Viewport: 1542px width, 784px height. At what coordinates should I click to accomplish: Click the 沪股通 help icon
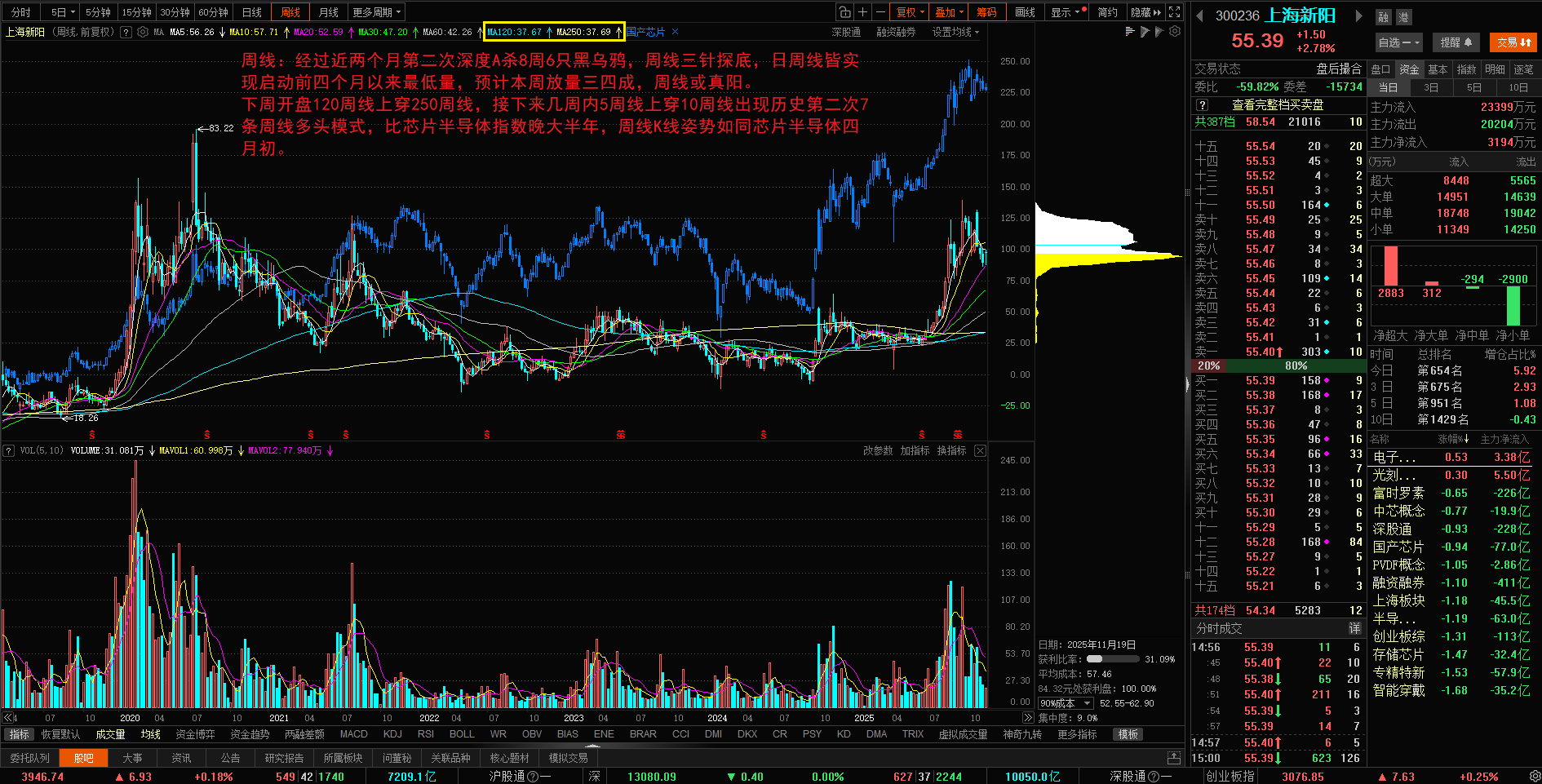[533, 777]
